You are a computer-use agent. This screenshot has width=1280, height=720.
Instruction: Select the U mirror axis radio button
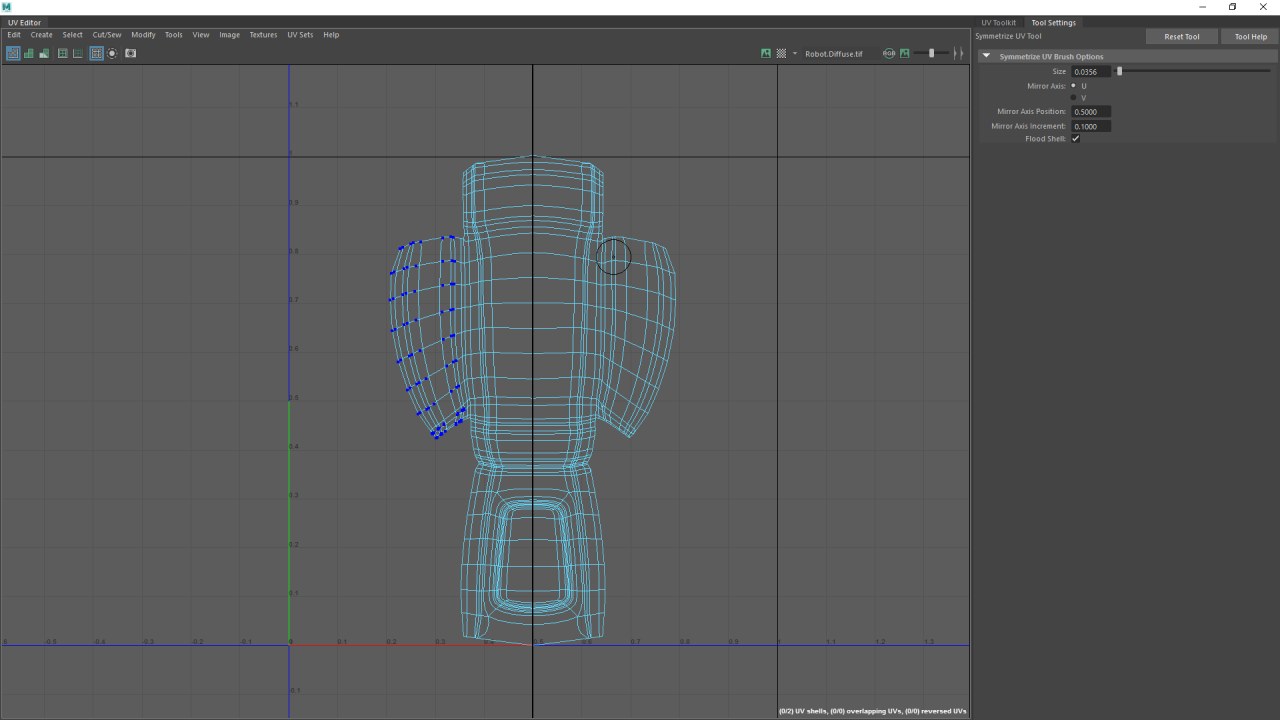(1074, 86)
